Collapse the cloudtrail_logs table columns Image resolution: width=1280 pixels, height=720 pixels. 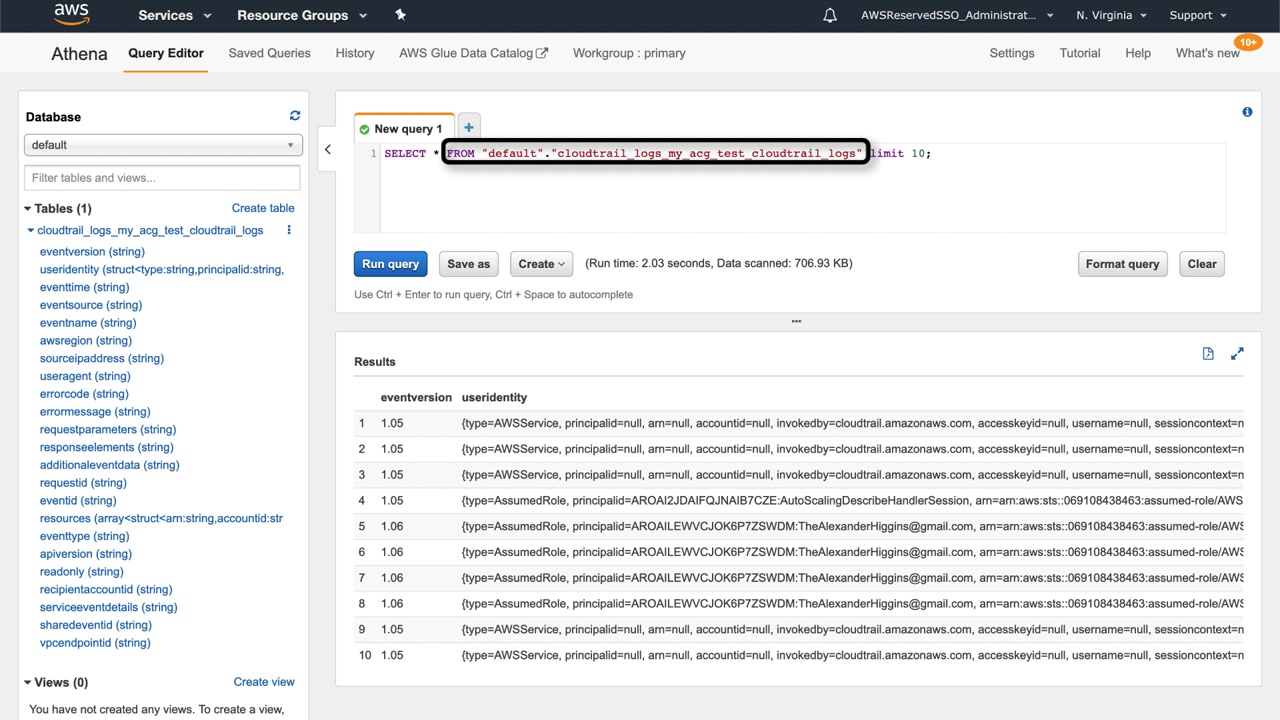[32, 231]
